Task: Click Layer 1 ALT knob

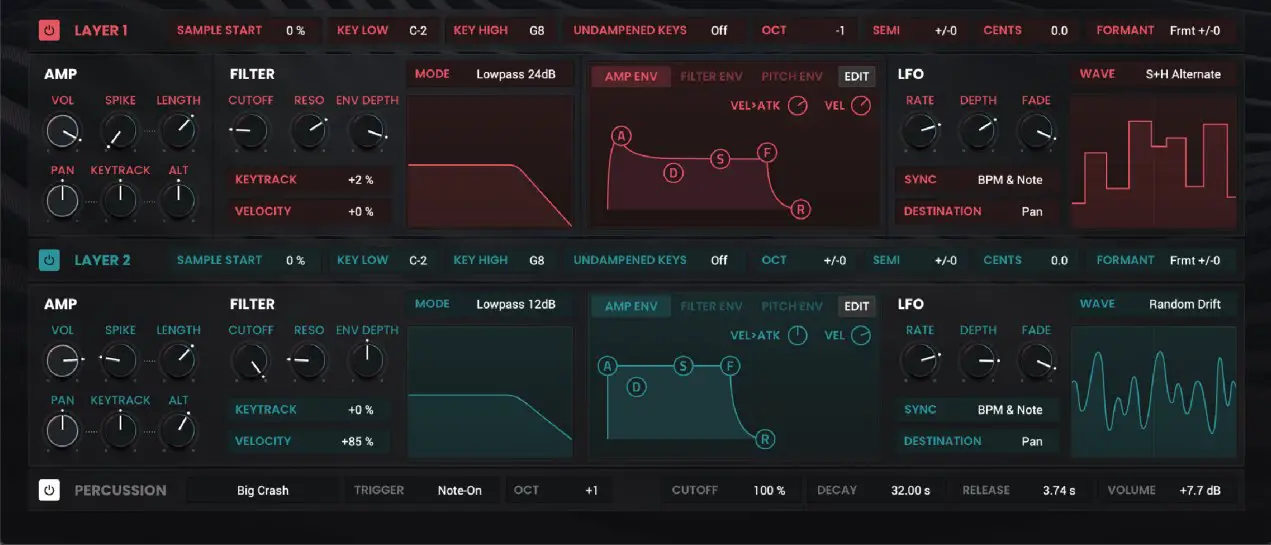Action: (x=178, y=200)
